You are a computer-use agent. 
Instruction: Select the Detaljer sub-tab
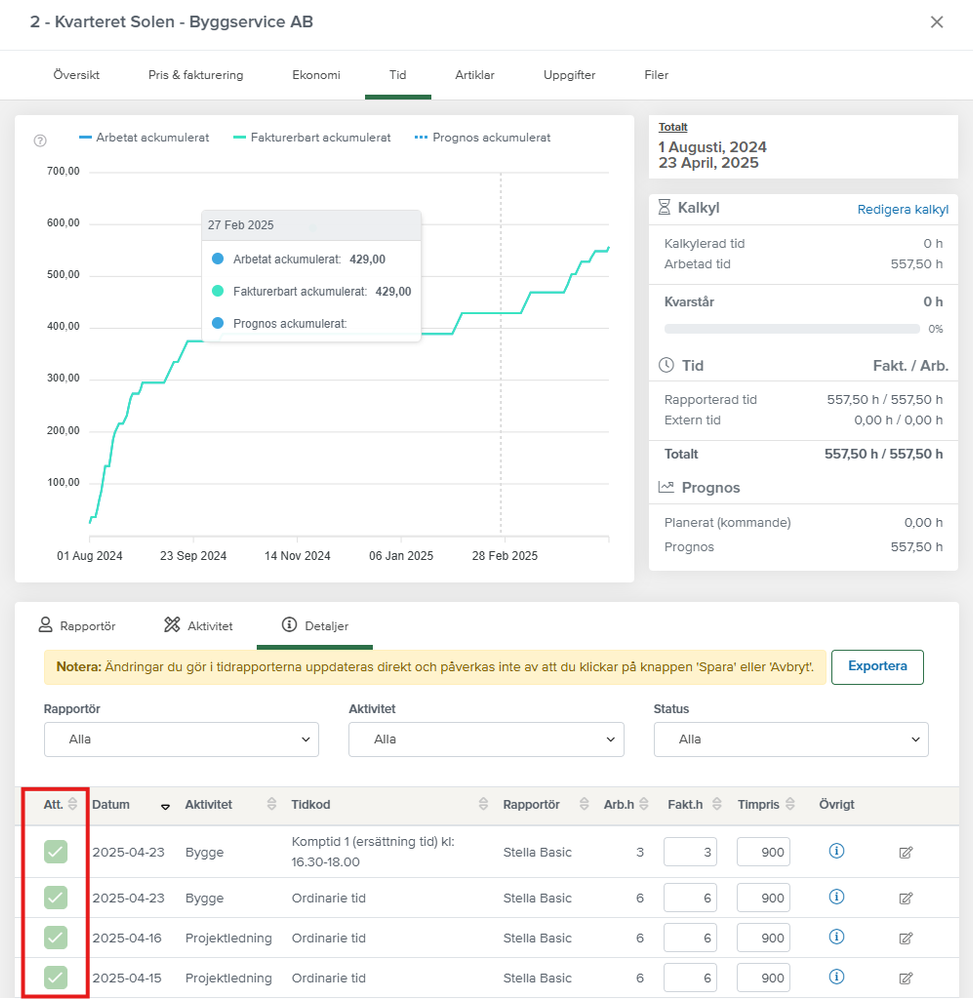point(315,626)
